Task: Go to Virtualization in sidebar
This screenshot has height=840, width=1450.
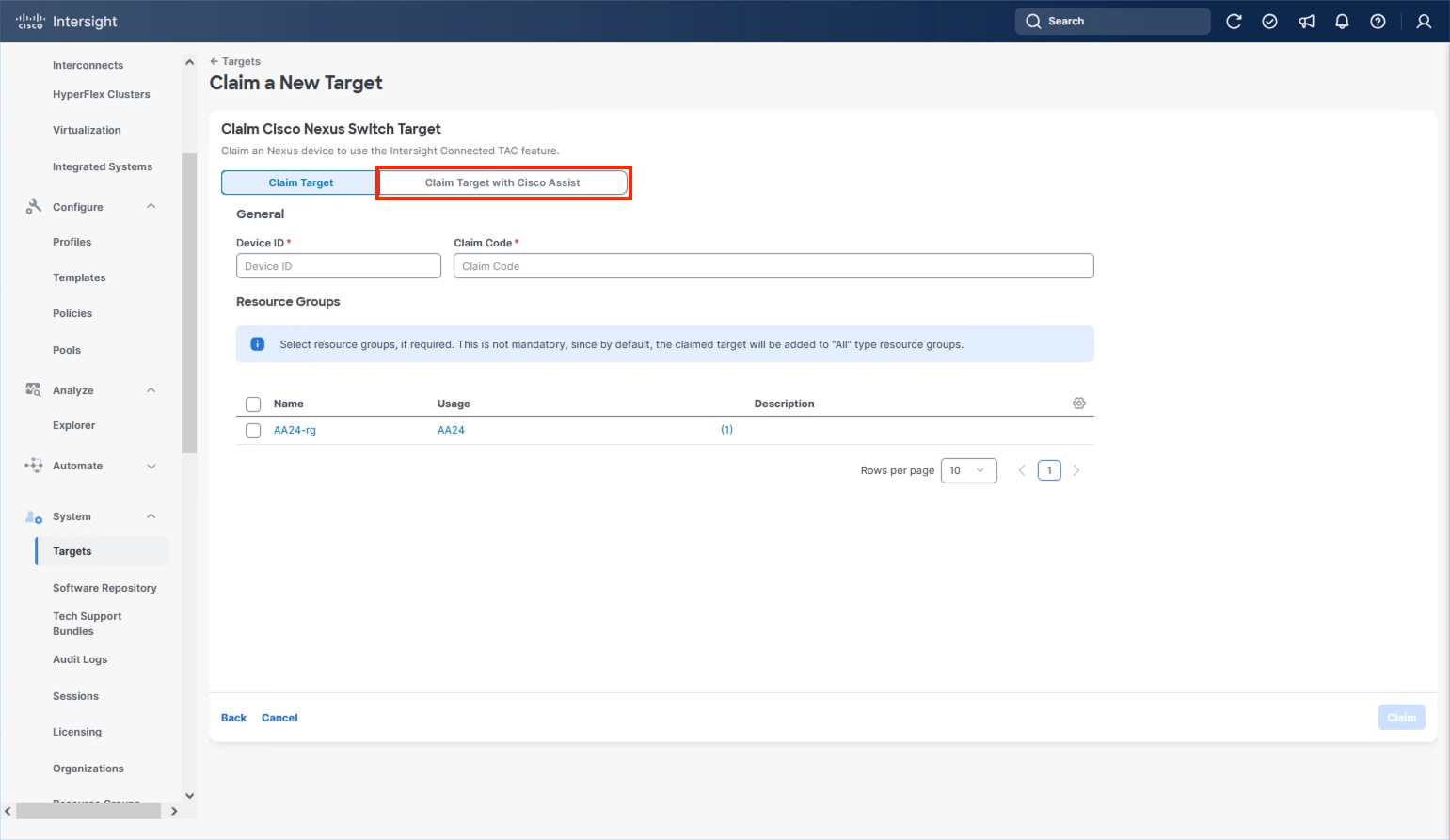Action: tap(87, 131)
